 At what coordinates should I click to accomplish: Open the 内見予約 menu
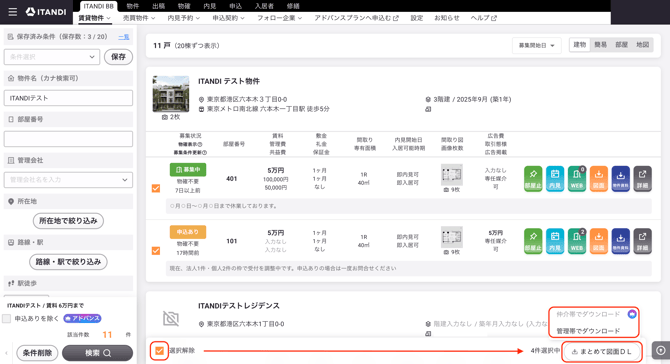183,18
